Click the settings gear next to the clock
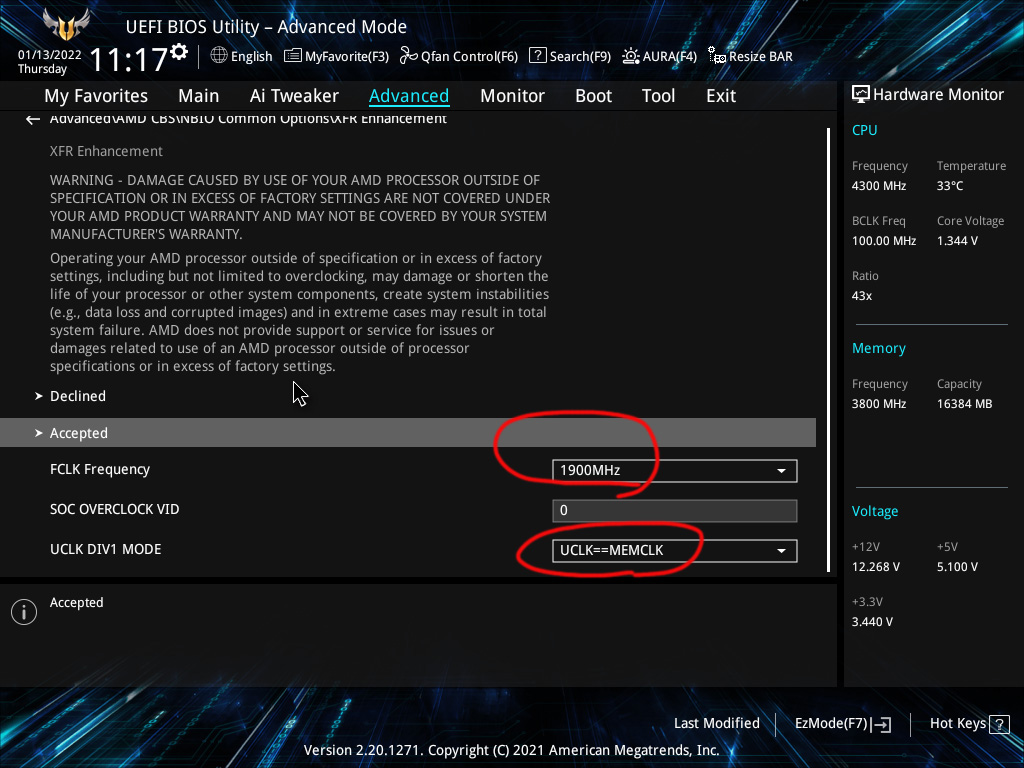 click(x=179, y=52)
